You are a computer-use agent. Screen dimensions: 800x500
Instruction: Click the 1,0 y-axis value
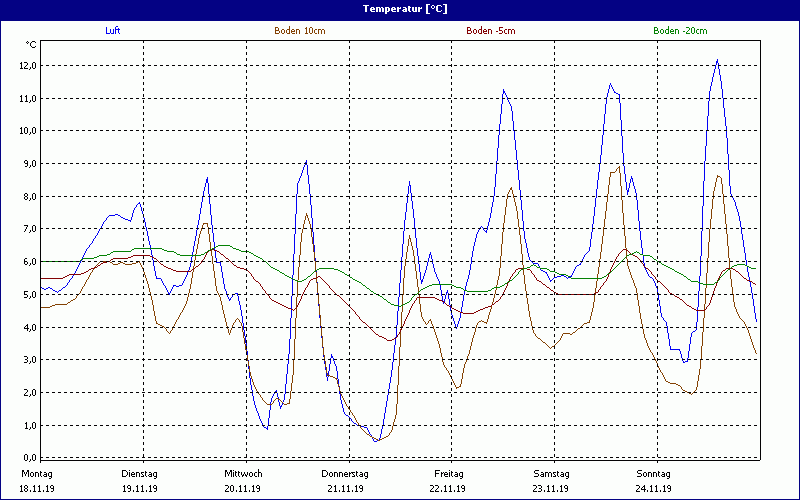click(x=29, y=425)
